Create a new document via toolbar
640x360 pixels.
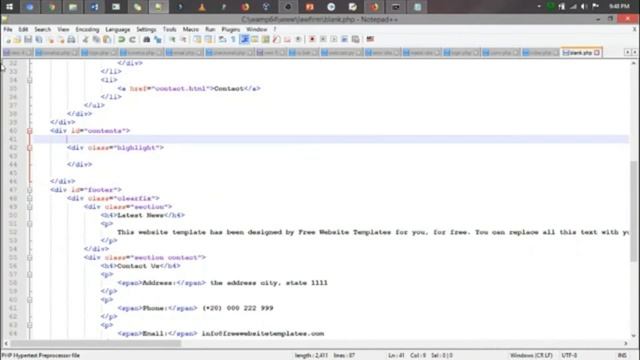pyautogui.click(x=8, y=40)
